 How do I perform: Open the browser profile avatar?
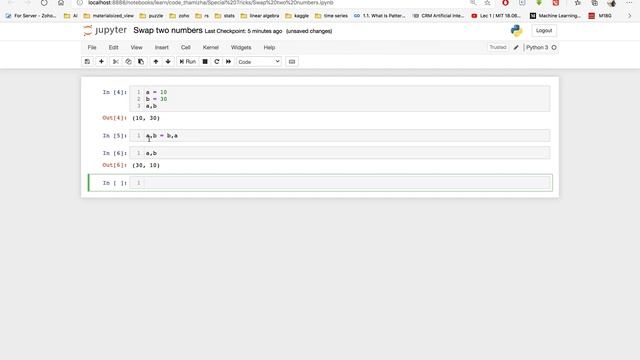pyautogui.click(x=611, y=3)
